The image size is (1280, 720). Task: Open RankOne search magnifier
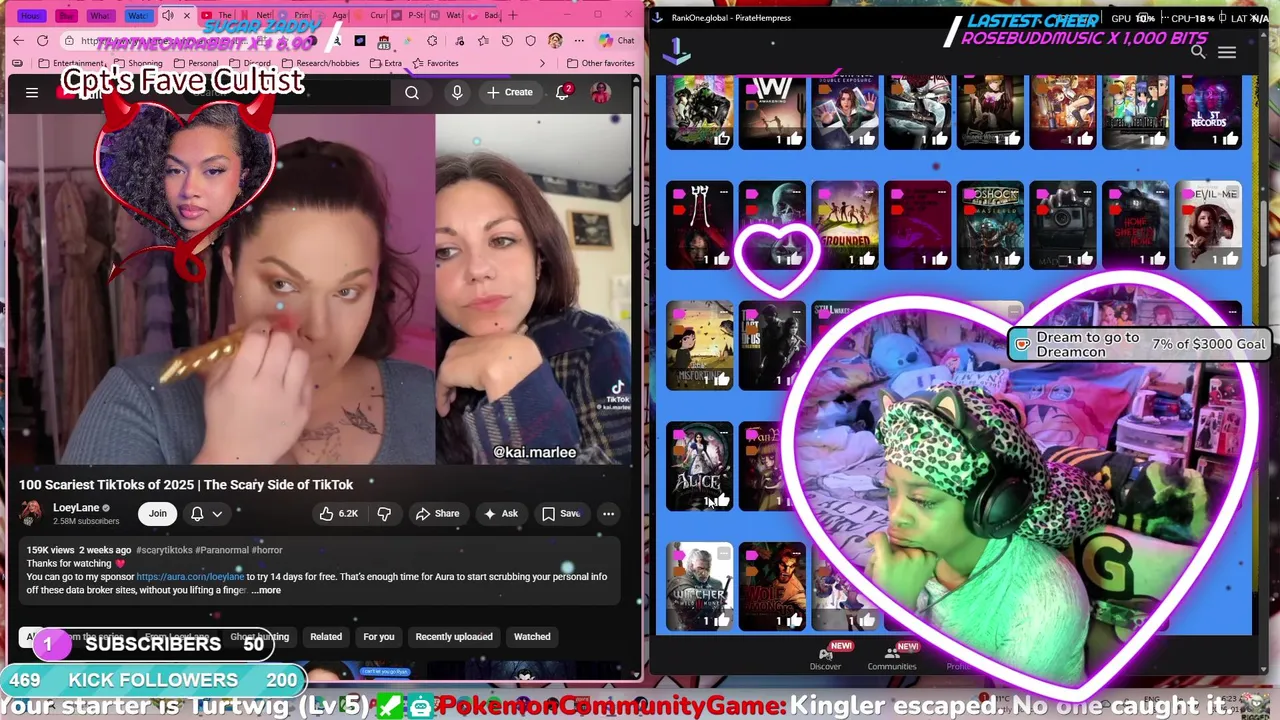pyautogui.click(x=1197, y=53)
